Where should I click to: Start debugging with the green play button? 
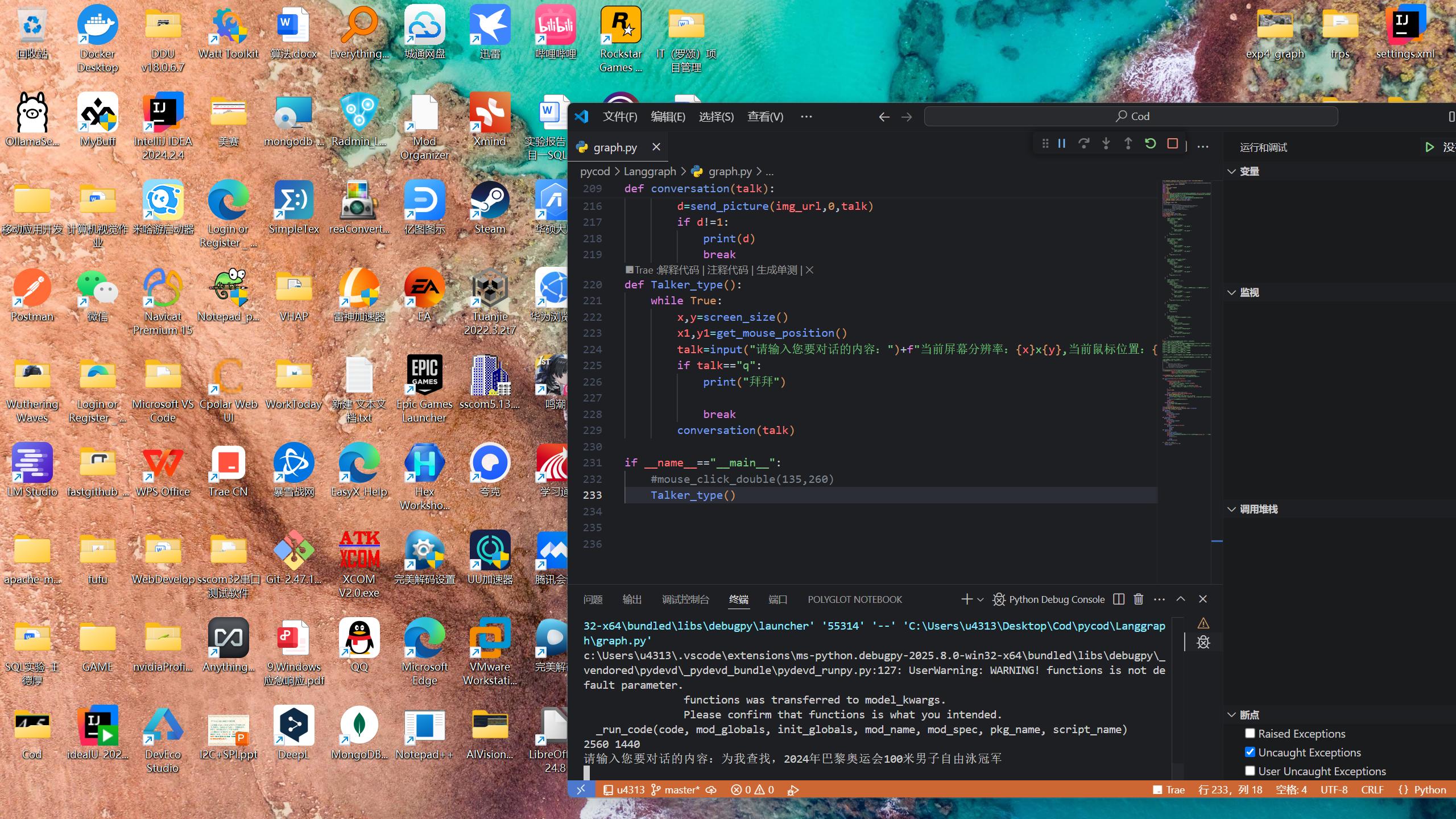coord(1429,147)
